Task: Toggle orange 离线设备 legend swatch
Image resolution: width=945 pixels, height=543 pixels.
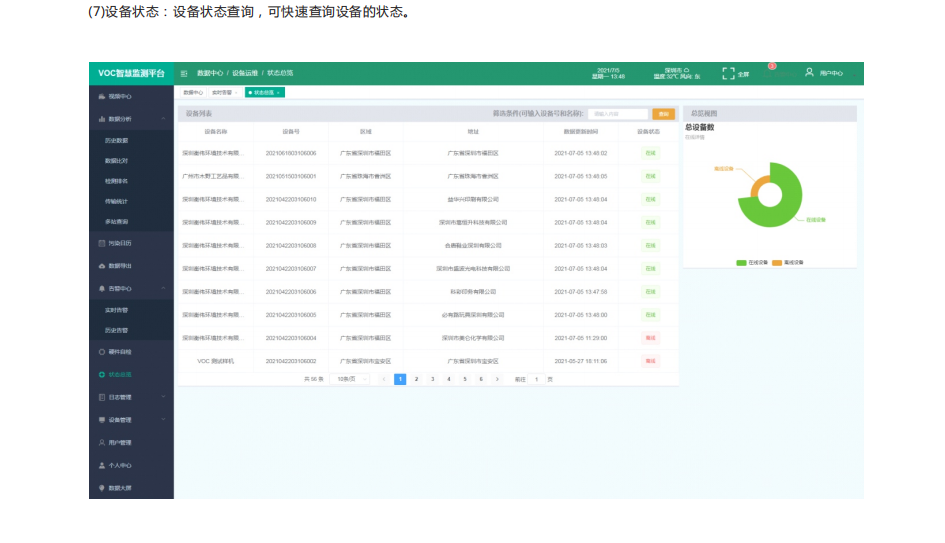Action: point(777,263)
